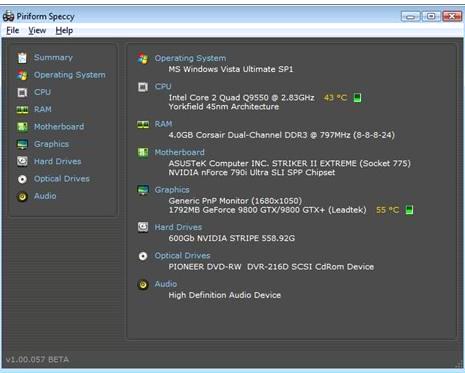
Task: Click the Optical Drives disc icon in sidebar
Action: (x=22, y=179)
